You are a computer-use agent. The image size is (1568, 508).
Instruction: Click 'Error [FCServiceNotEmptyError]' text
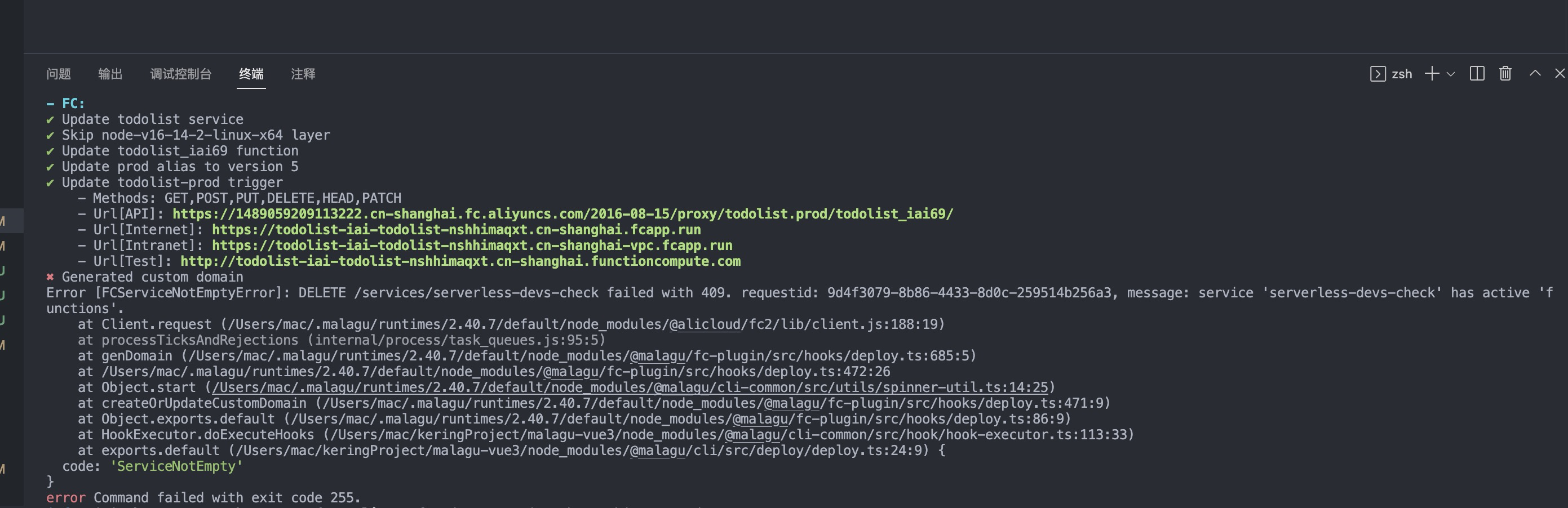coord(168,293)
